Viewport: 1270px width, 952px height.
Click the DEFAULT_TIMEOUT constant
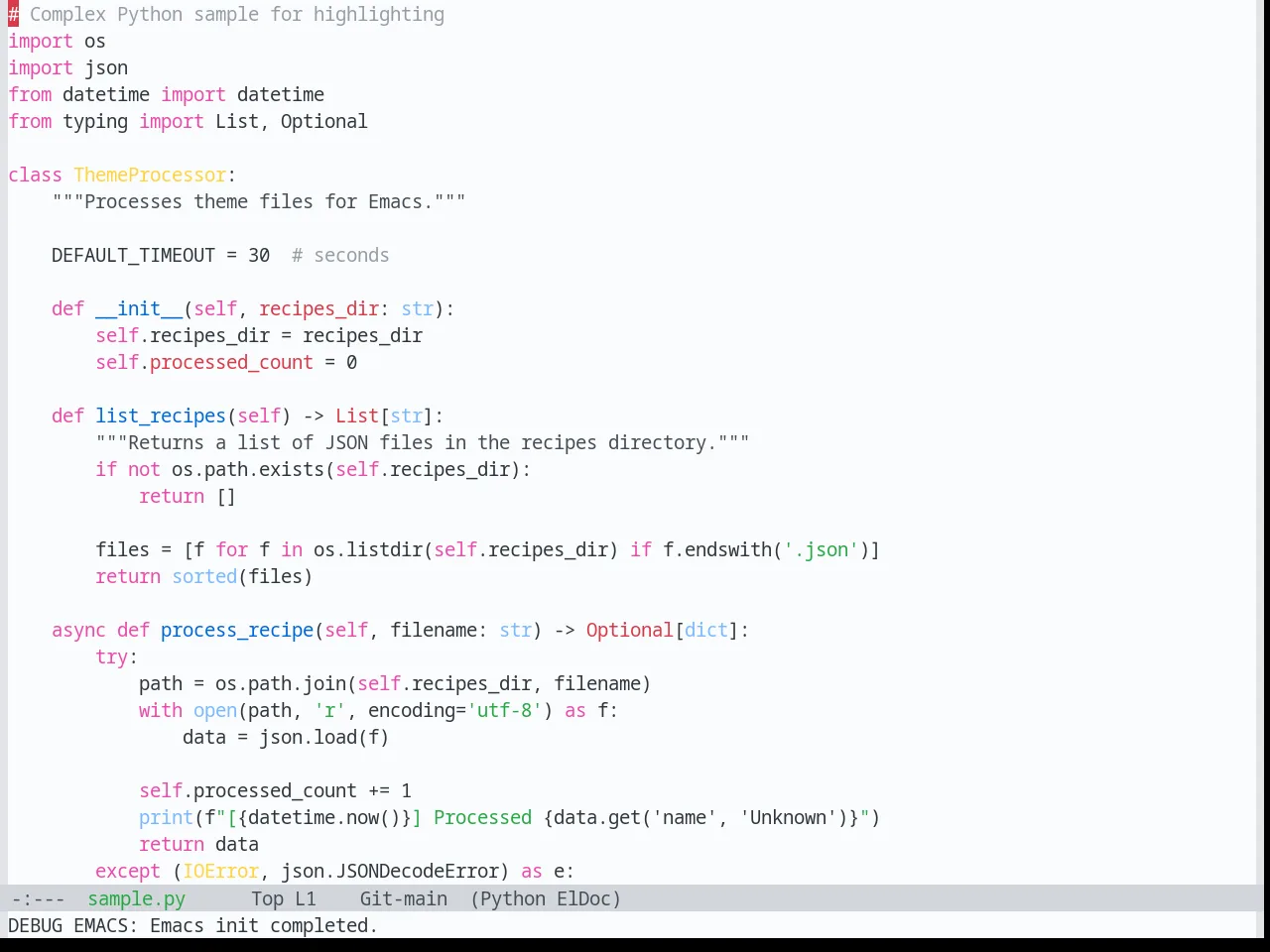point(133,255)
